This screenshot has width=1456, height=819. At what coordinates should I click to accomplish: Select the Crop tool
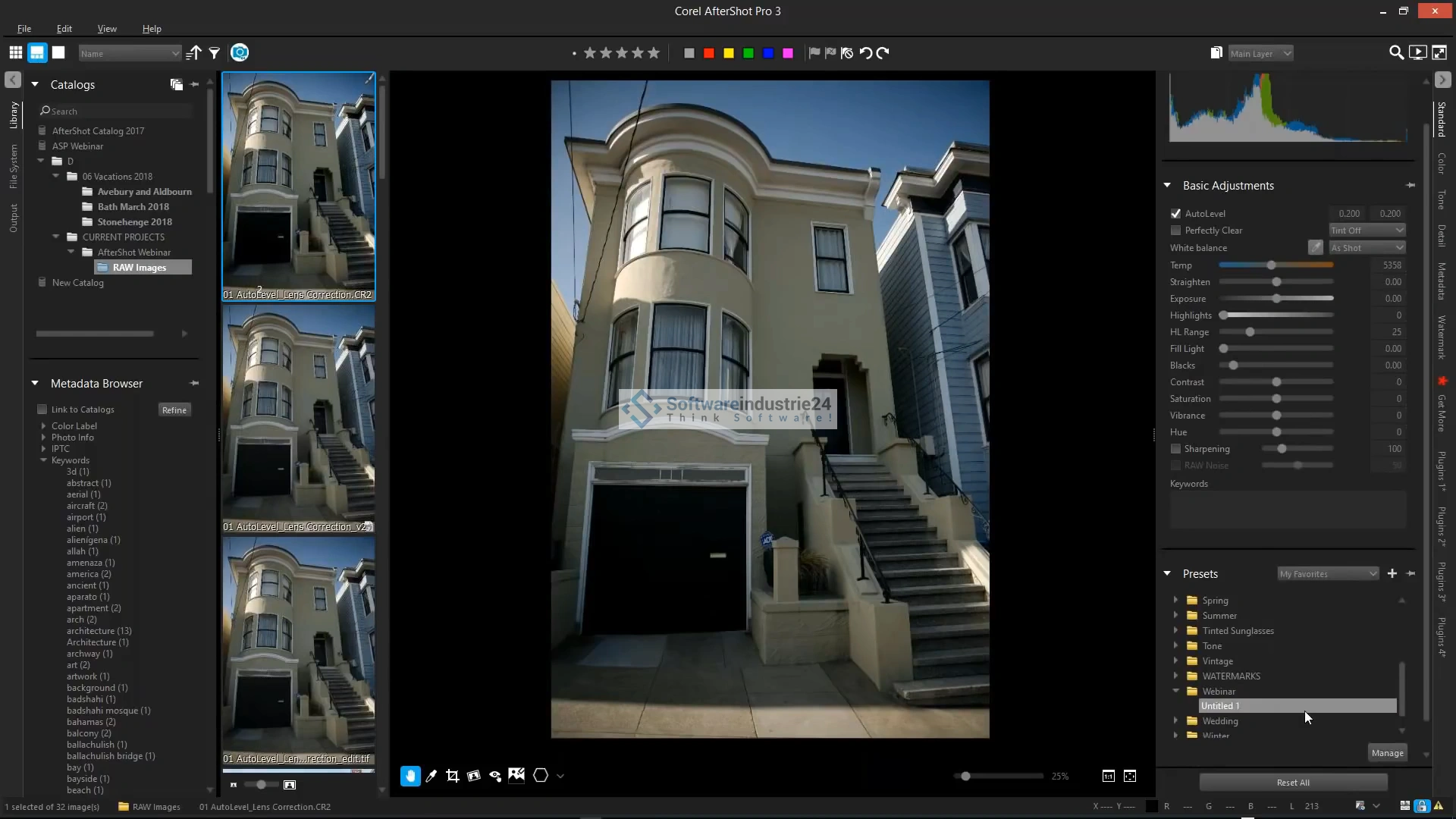pyautogui.click(x=453, y=776)
